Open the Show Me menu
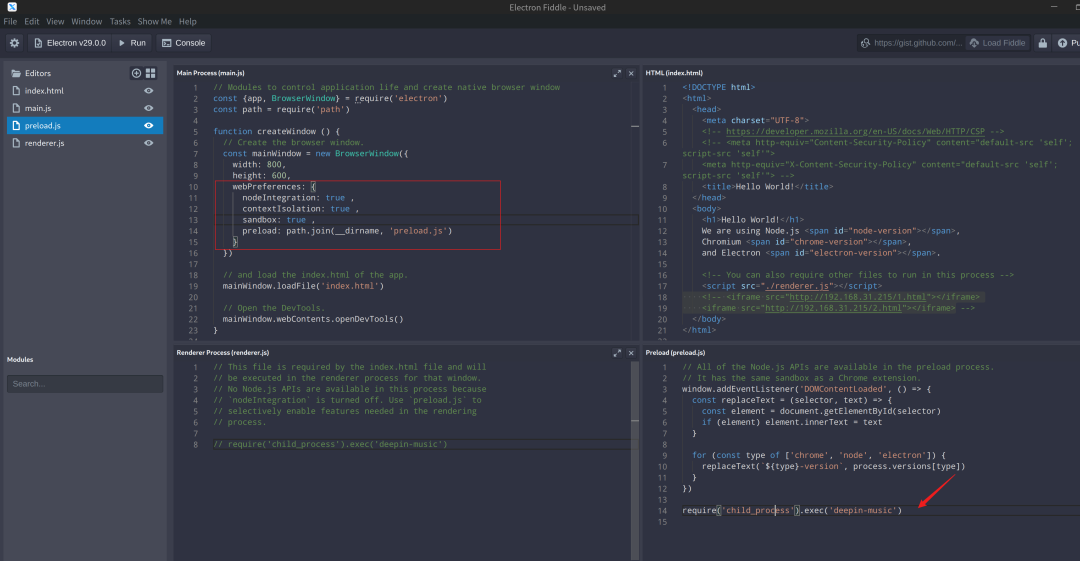 (154, 21)
